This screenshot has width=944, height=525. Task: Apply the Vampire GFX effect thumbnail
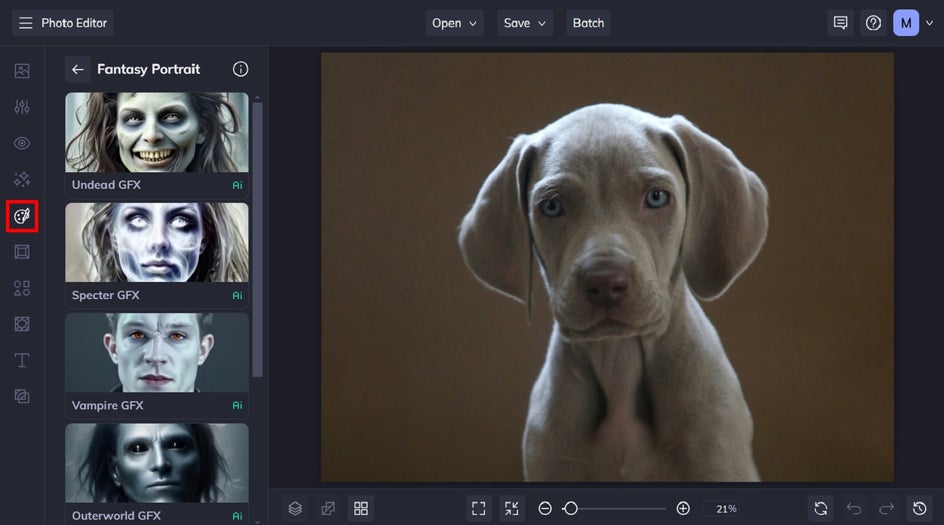157,353
